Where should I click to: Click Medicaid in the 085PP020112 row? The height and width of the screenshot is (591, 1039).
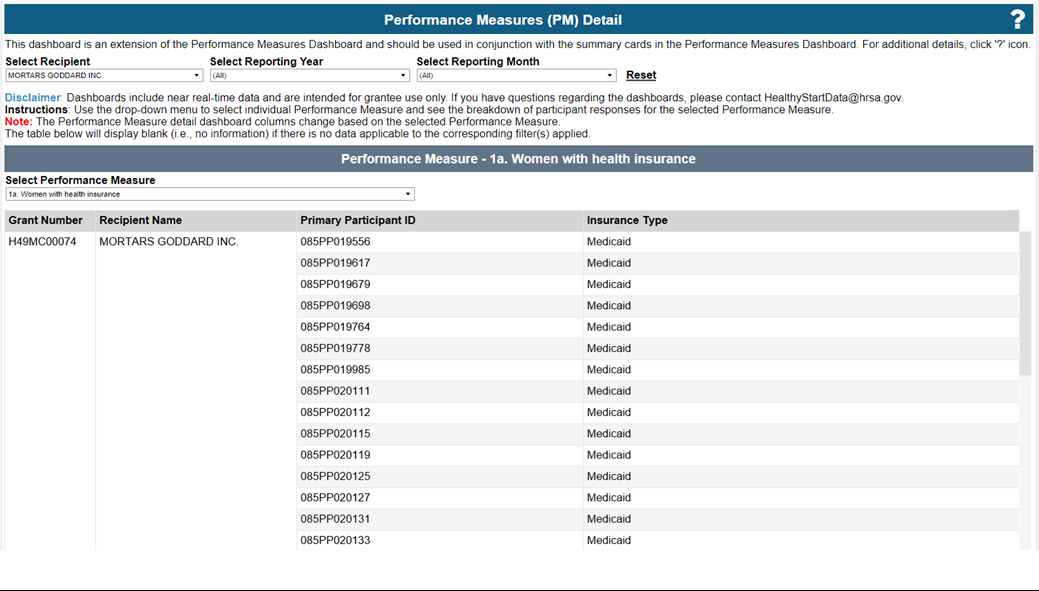pos(609,412)
